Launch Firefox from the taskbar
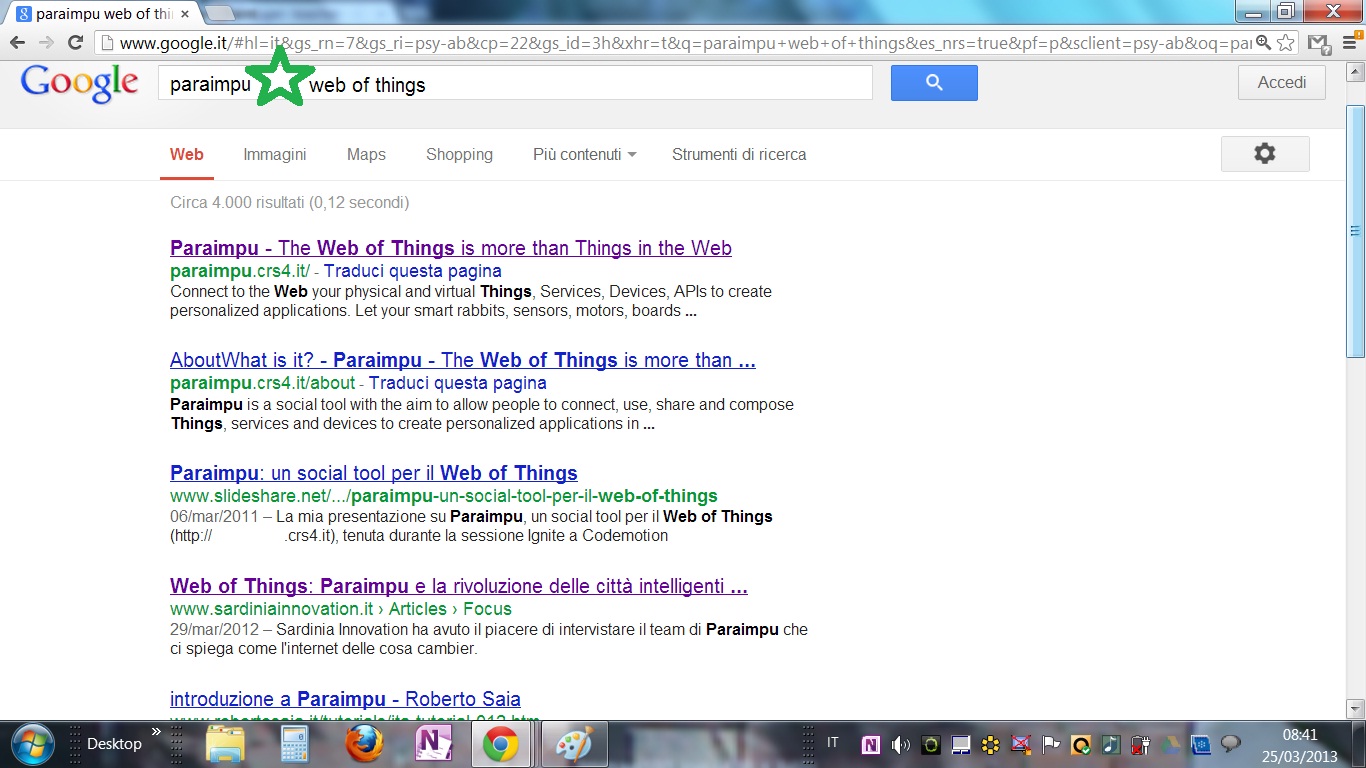Image resolution: width=1366 pixels, height=768 pixels. [364, 745]
